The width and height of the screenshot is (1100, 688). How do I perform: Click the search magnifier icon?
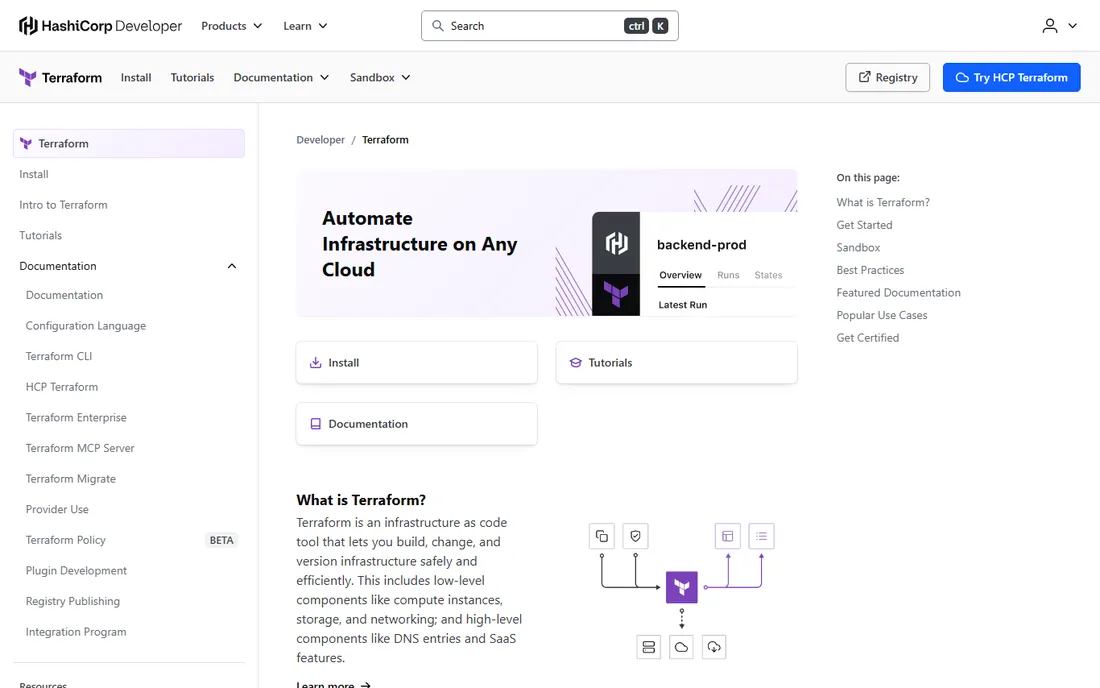coord(438,26)
